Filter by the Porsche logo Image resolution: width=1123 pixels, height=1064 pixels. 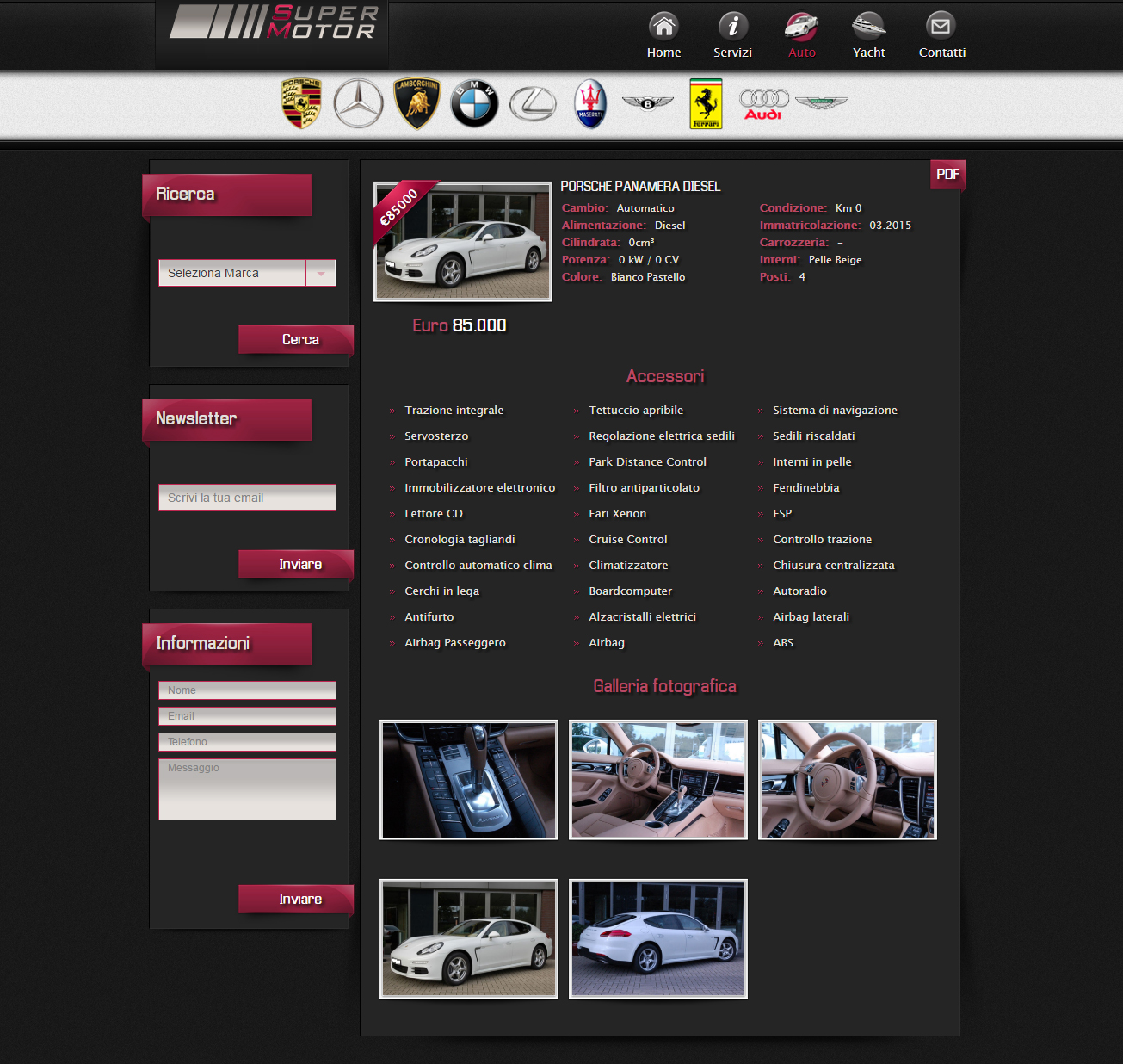click(301, 103)
